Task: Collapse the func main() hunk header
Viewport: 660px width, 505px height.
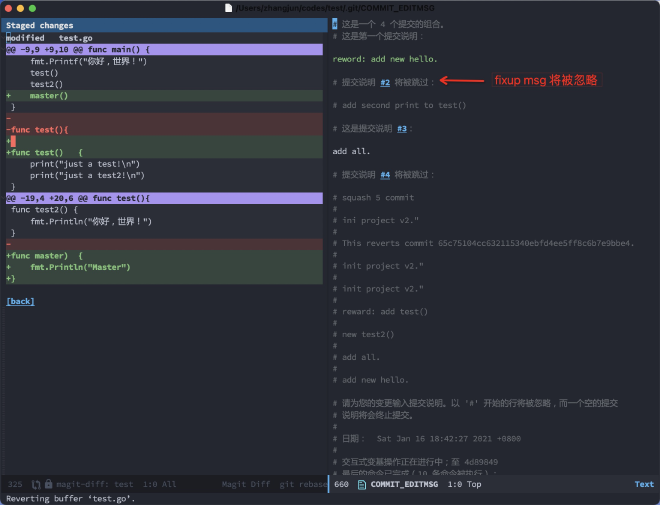Action: coord(78,49)
